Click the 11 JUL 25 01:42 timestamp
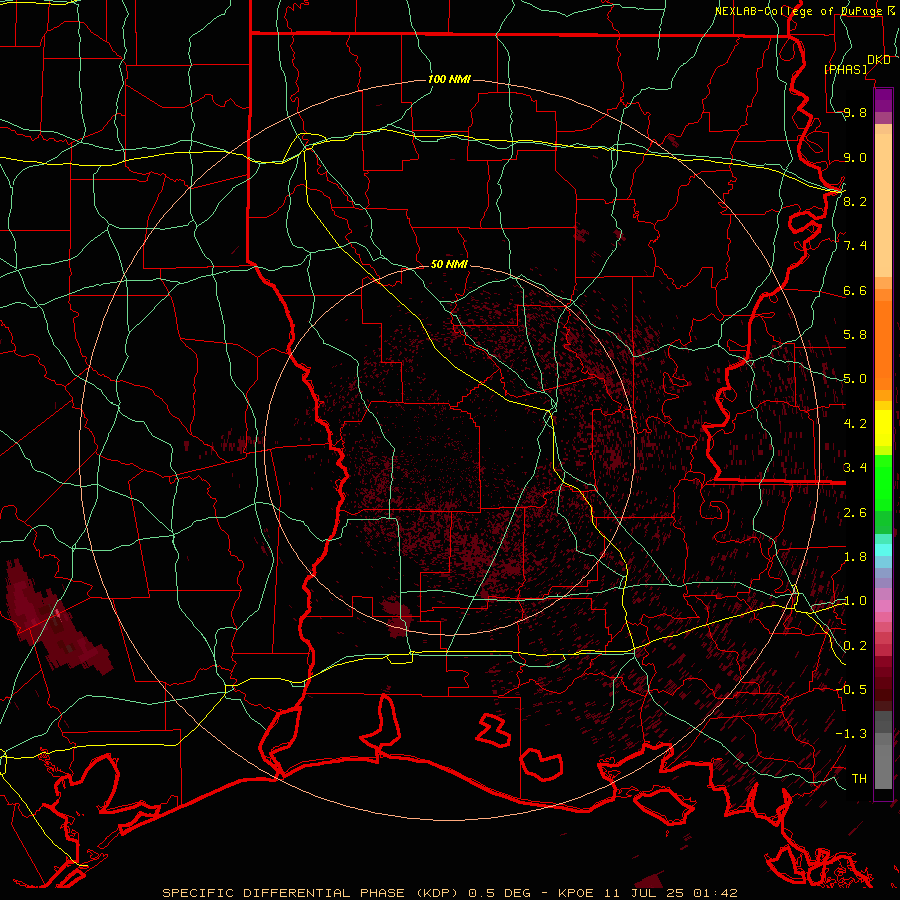Image resolution: width=900 pixels, height=900 pixels. pyautogui.click(x=670, y=893)
